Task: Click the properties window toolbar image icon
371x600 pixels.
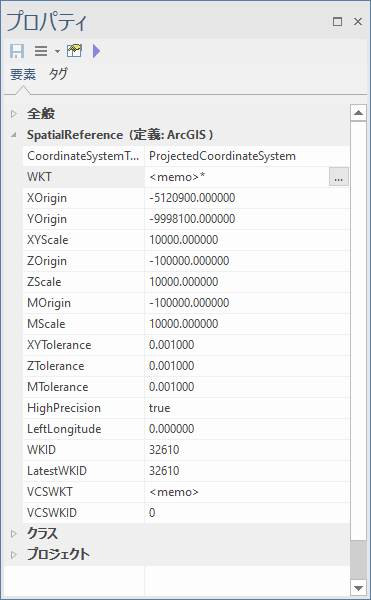Action: click(74, 51)
